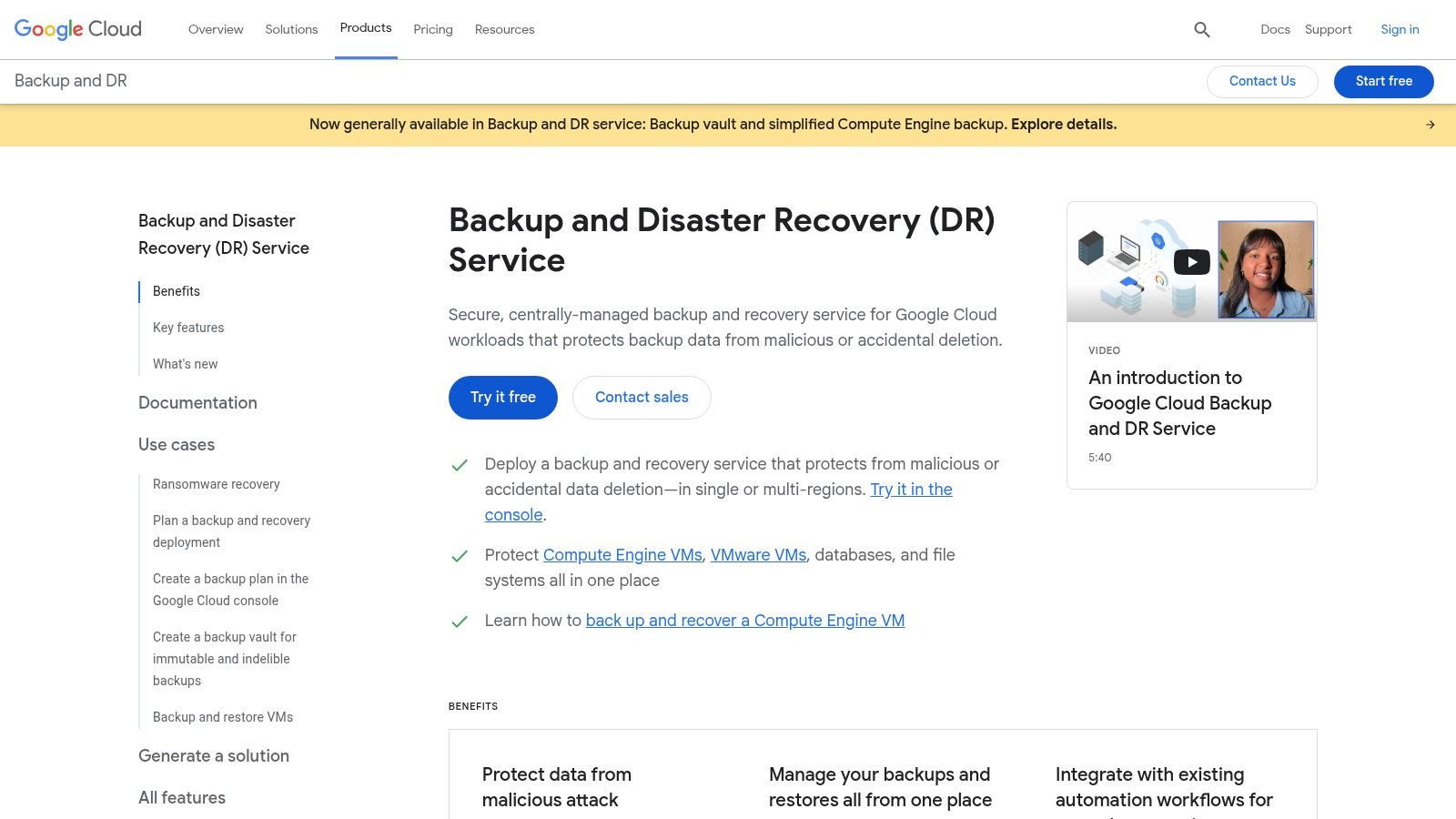Image resolution: width=1456 pixels, height=819 pixels.
Task: Select Create a backup vault sidebar item
Action: click(225, 659)
